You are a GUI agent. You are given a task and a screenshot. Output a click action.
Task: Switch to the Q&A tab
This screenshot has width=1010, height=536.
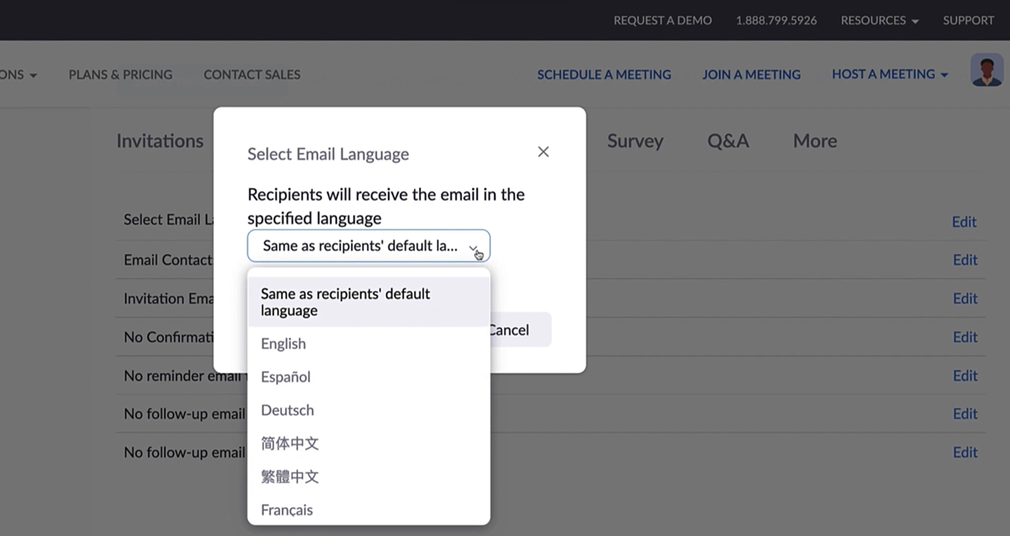728,141
